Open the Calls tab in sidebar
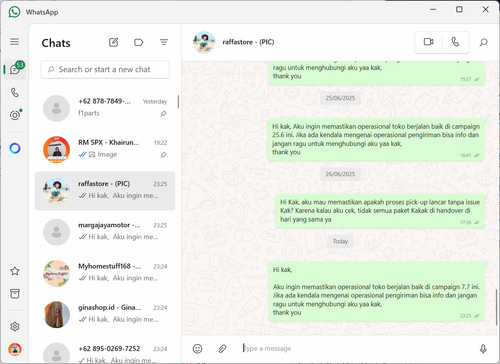This screenshot has height=364, width=500. 15,92
